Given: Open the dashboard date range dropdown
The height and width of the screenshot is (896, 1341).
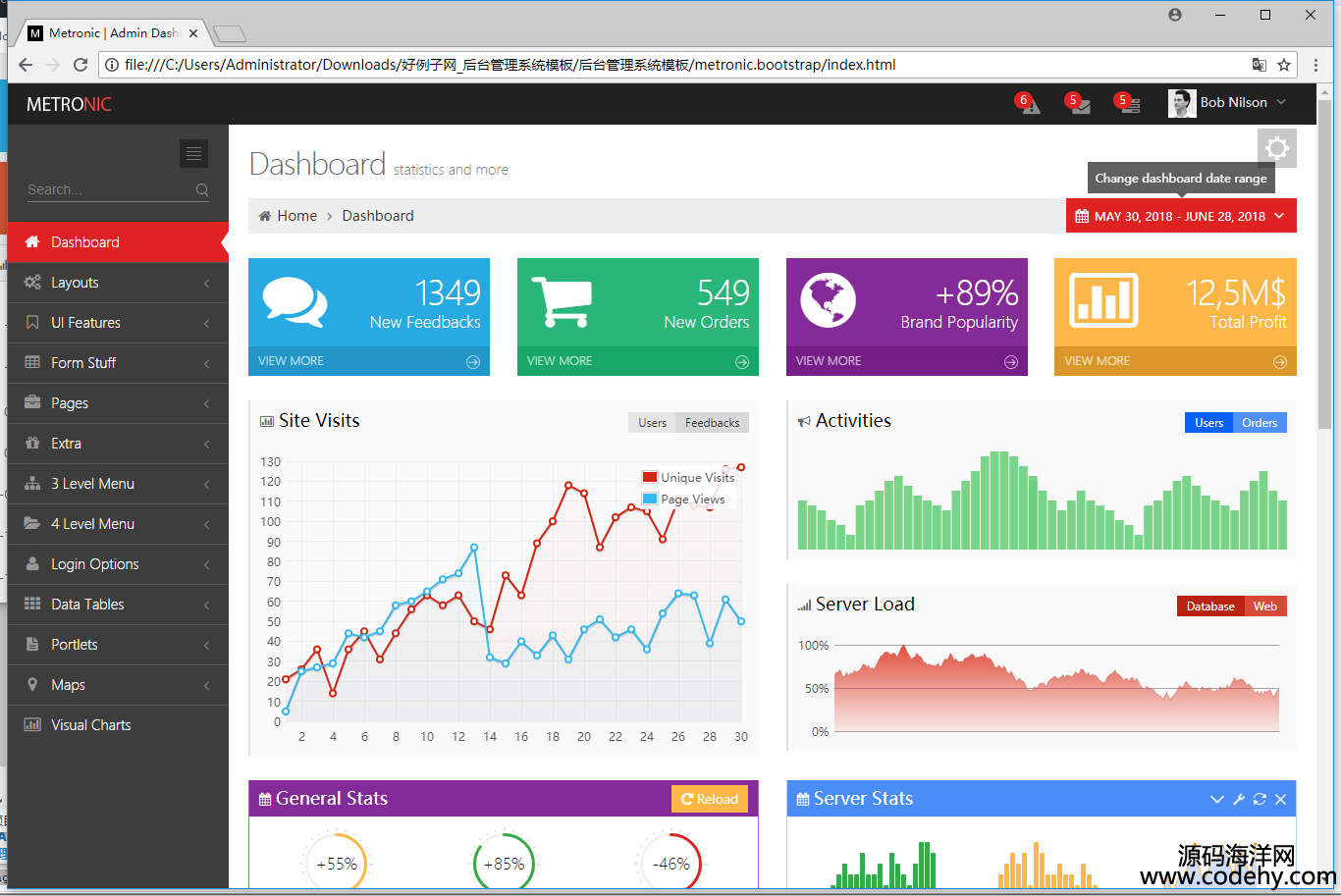Looking at the screenshot, I should pos(1181,216).
